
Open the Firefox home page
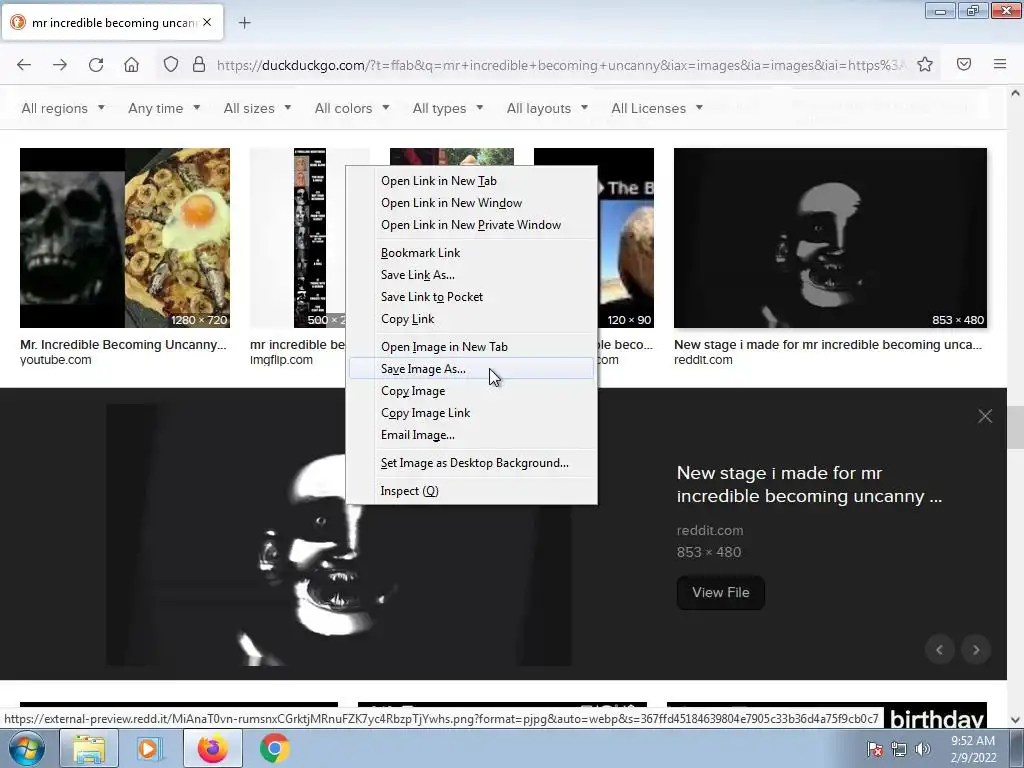(x=131, y=65)
